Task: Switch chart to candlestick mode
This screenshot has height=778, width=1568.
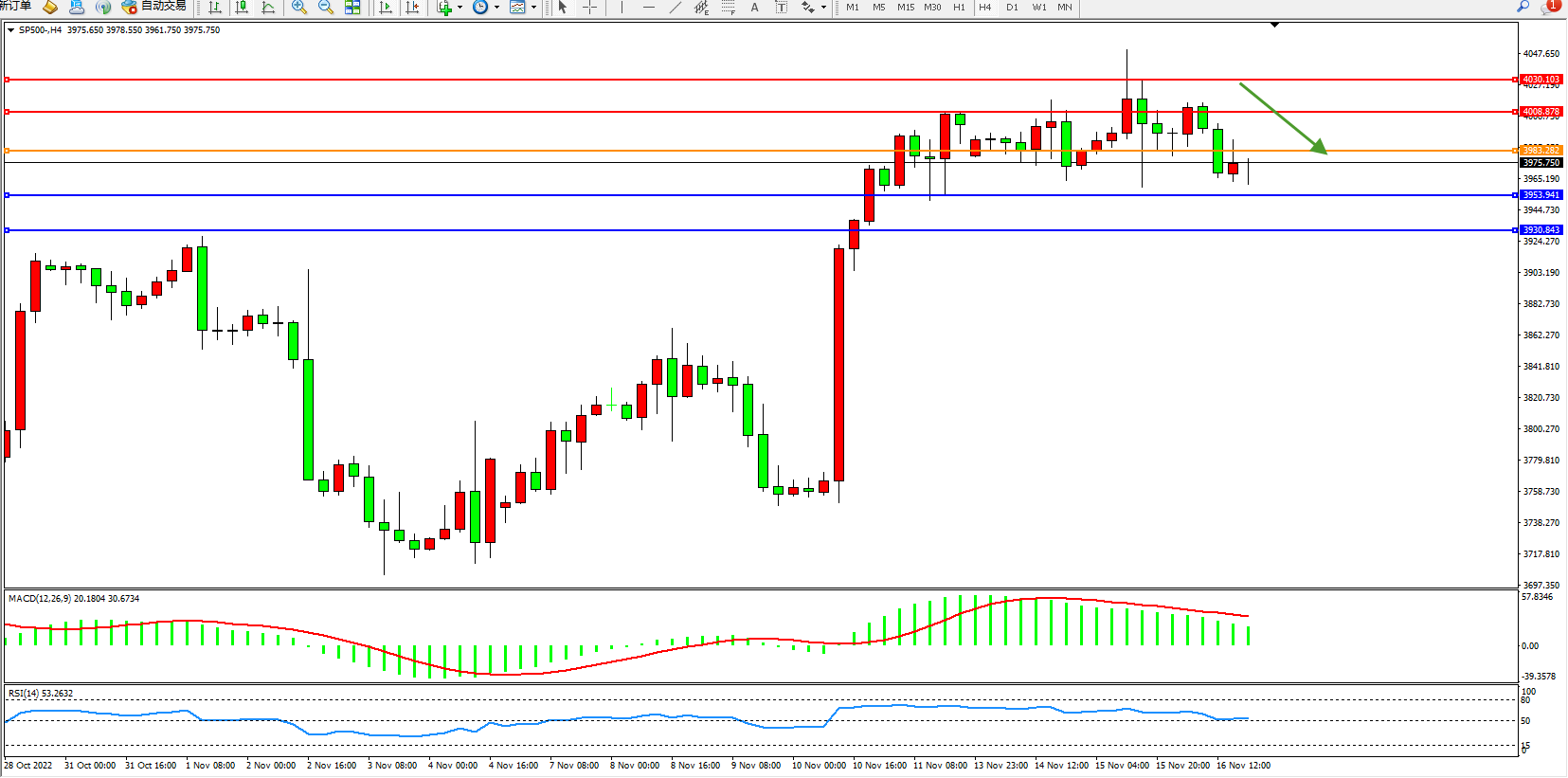Action: (x=242, y=8)
